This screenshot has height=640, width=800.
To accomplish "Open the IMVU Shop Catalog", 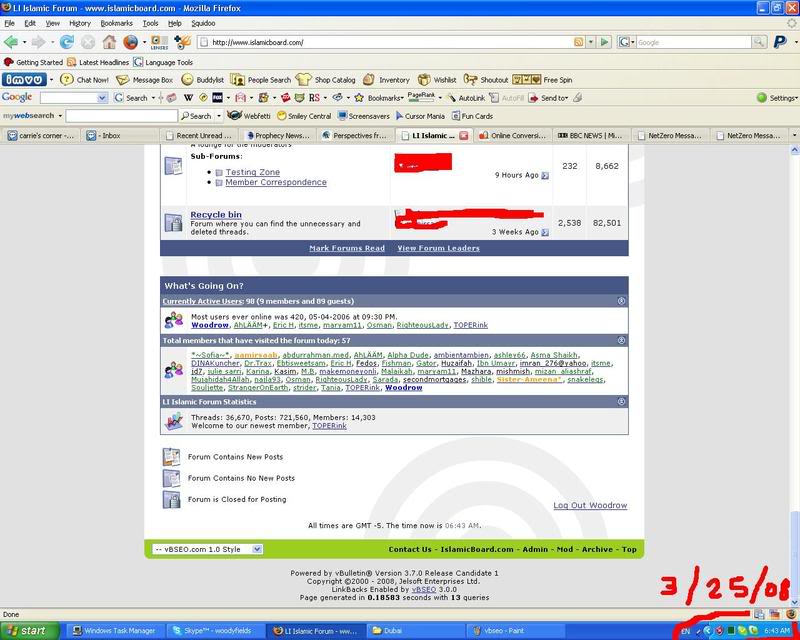I will [x=326, y=80].
